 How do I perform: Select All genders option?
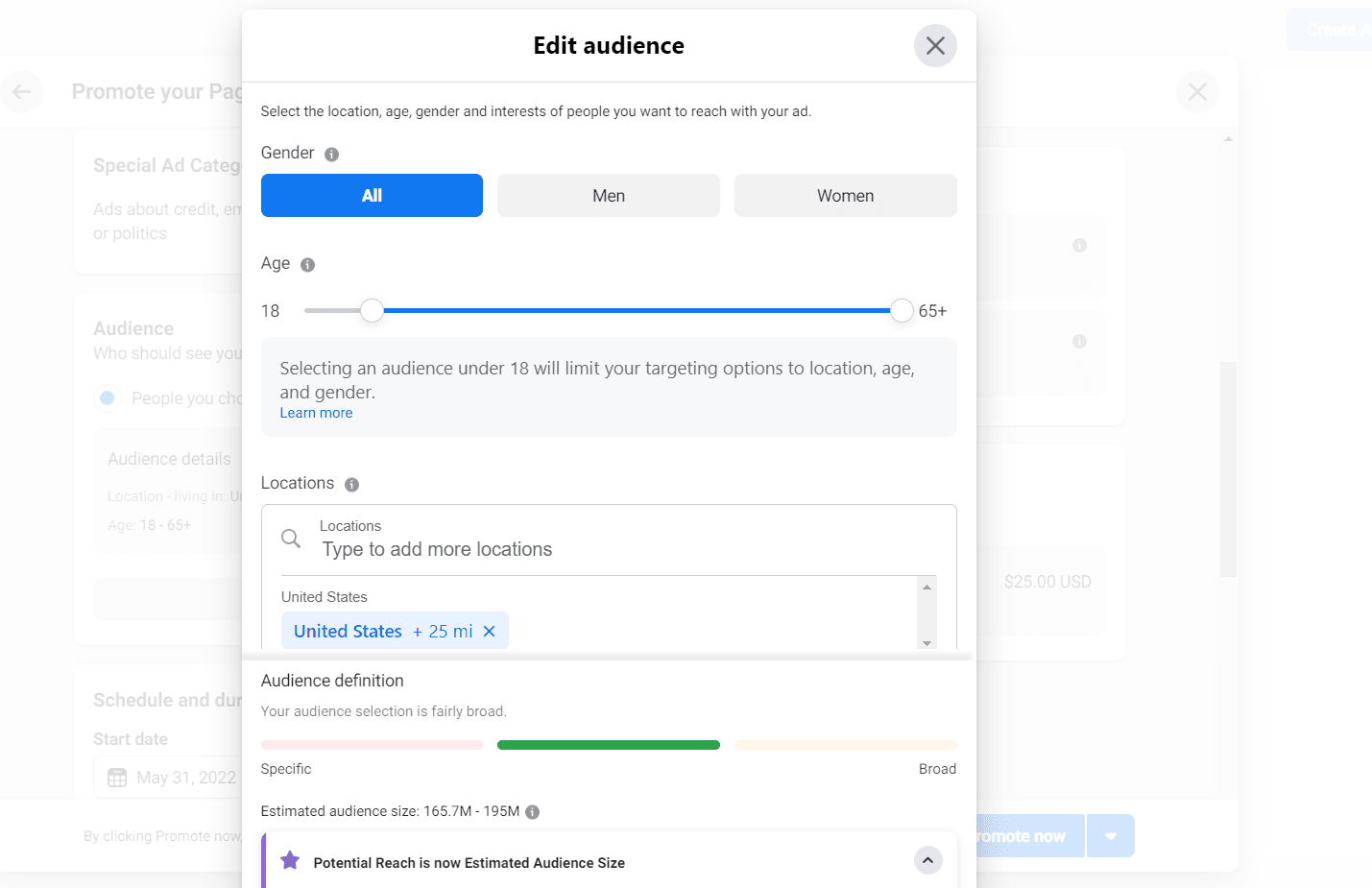coord(372,196)
